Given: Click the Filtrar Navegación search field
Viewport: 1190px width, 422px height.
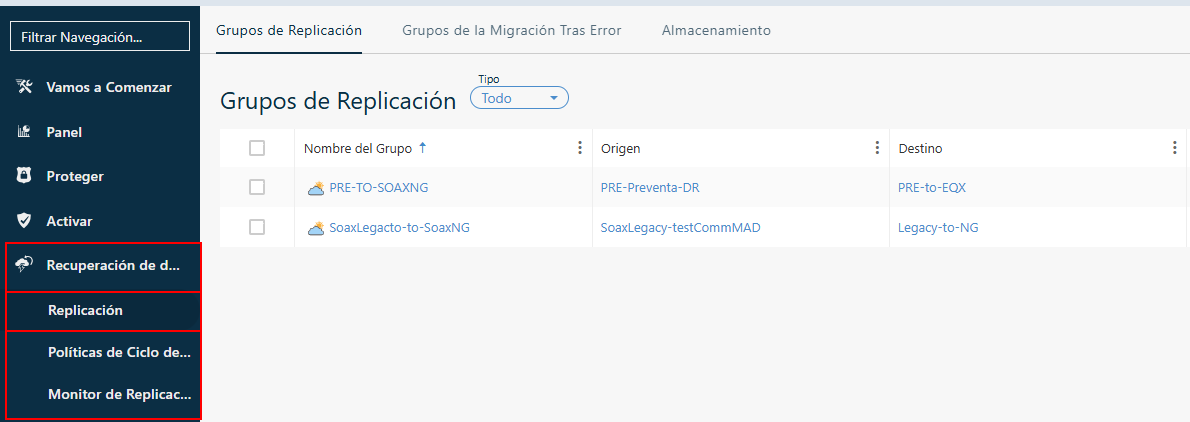Looking at the screenshot, I should point(100,37).
